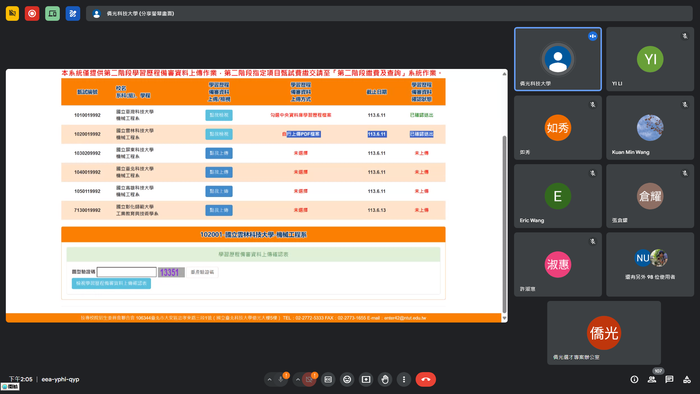Click exam number 1010019992 cell
Screen dimensions: 700x394
[x=87, y=115]
